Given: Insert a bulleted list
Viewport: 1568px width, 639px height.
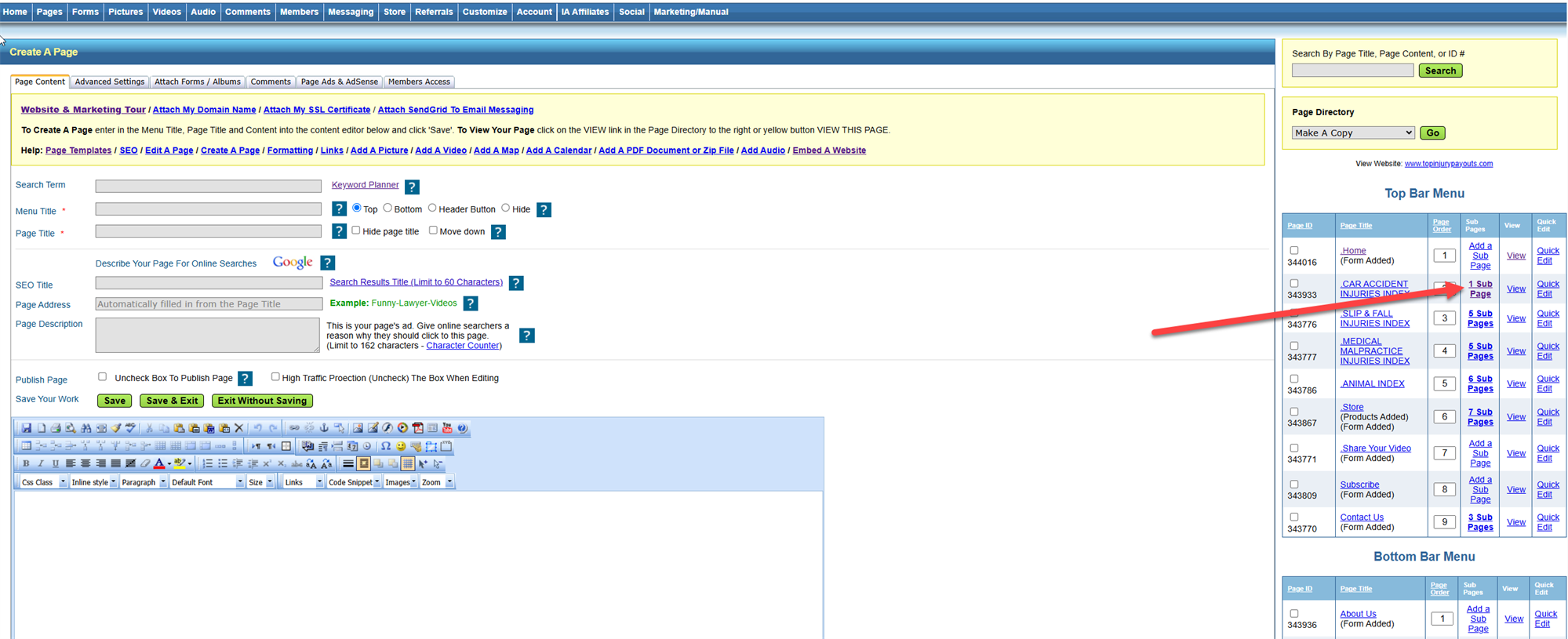Looking at the screenshot, I should click(223, 463).
